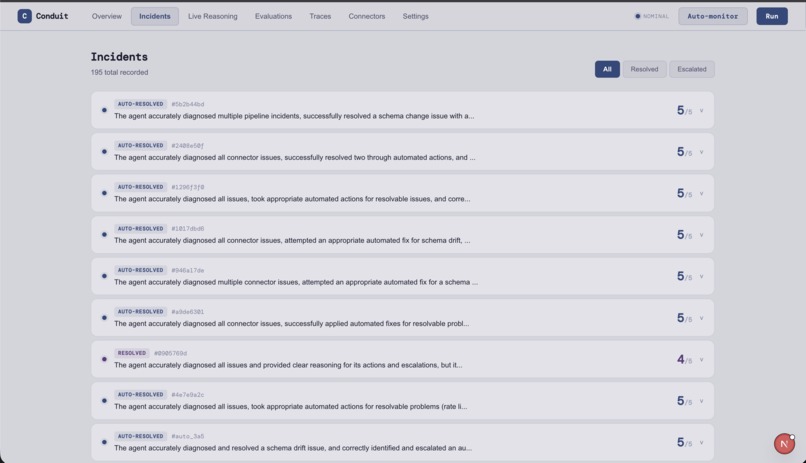The height and width of the screenshot is (463, 806).
Task: Click the NOMINAL status dot indicator
Action: pos(637,16)
